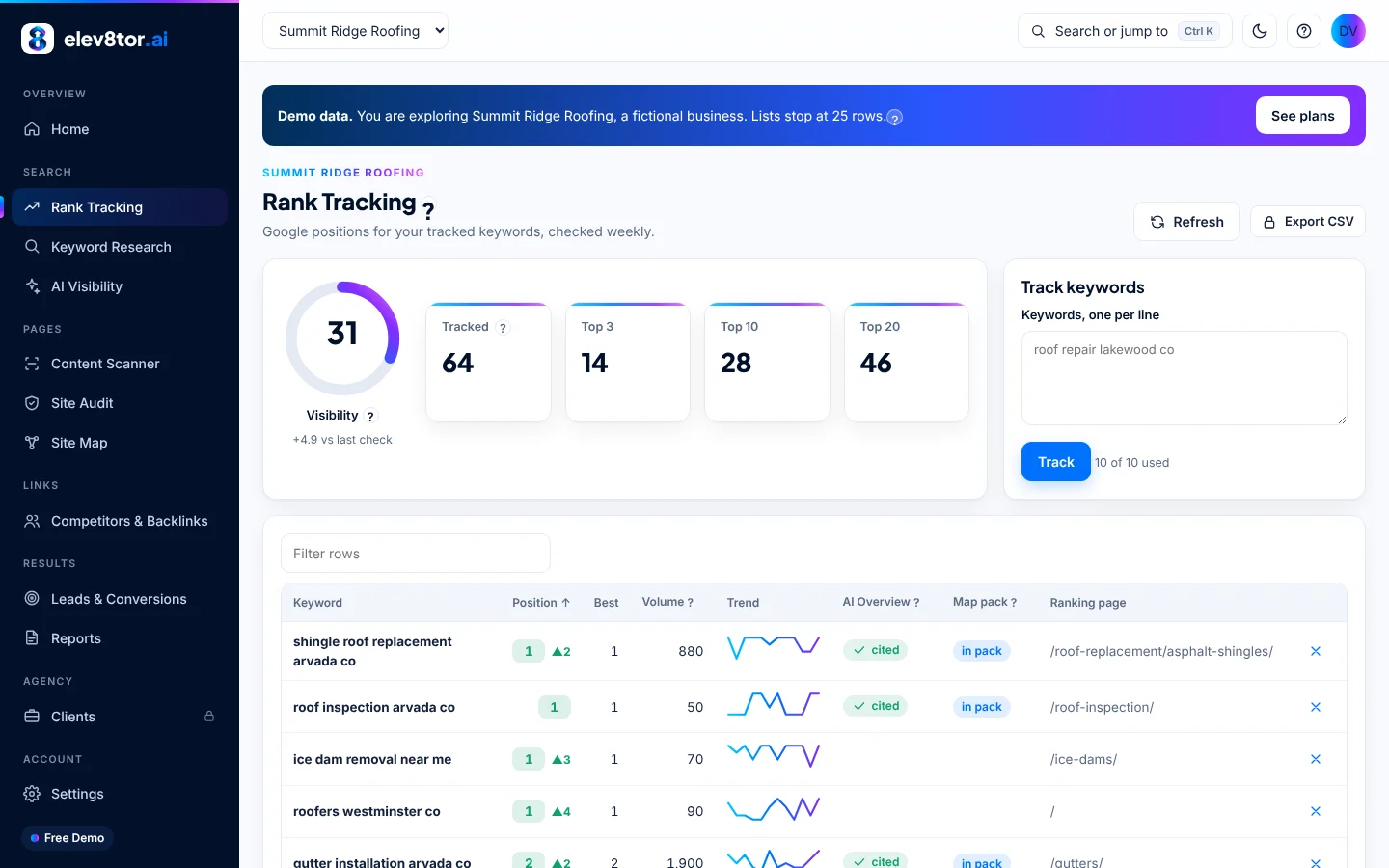Click the in pack badge for shingle roof replacement
The image size is (1389, 868).
(x=981, y=651)
